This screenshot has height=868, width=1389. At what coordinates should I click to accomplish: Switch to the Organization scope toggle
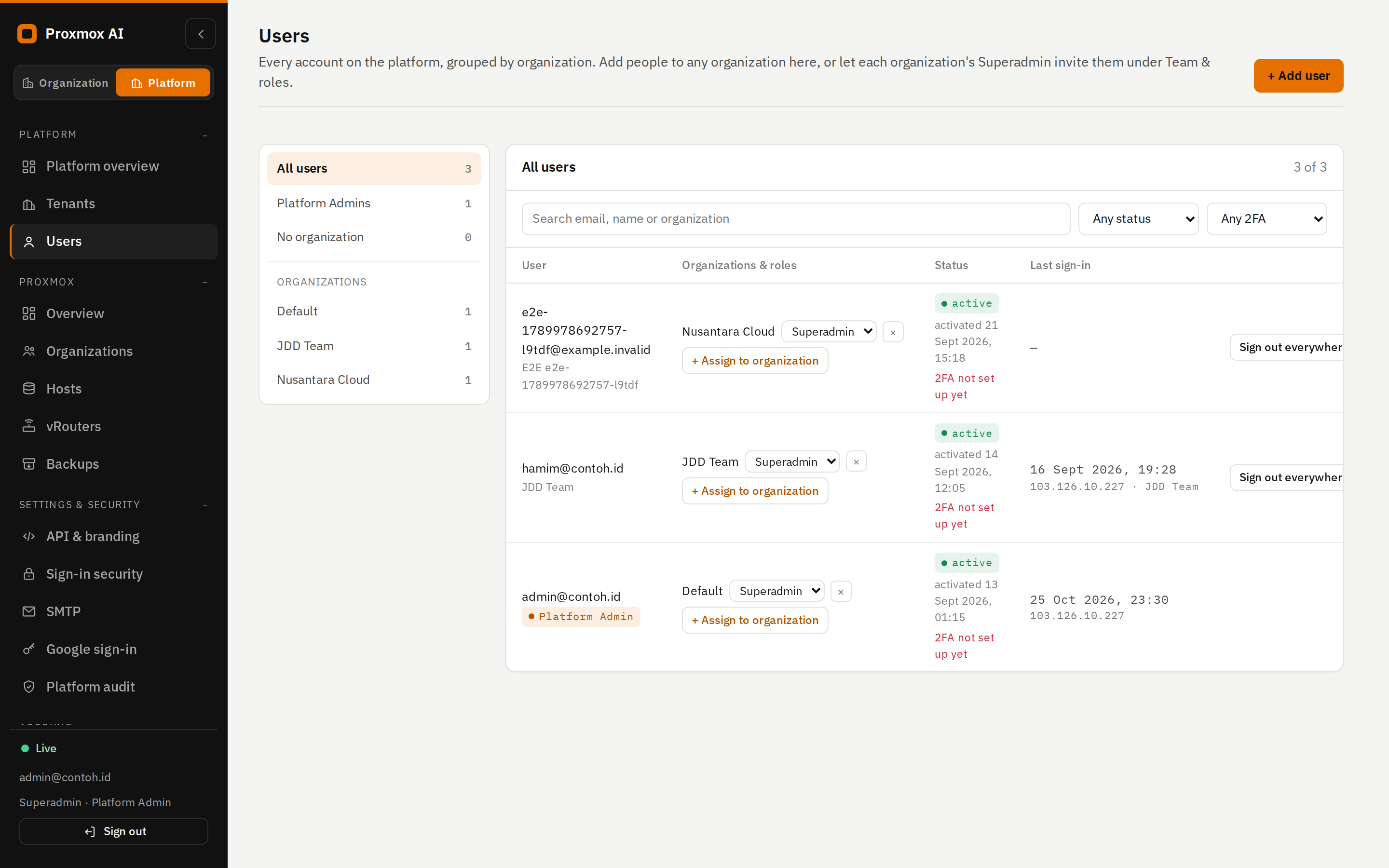66,82
